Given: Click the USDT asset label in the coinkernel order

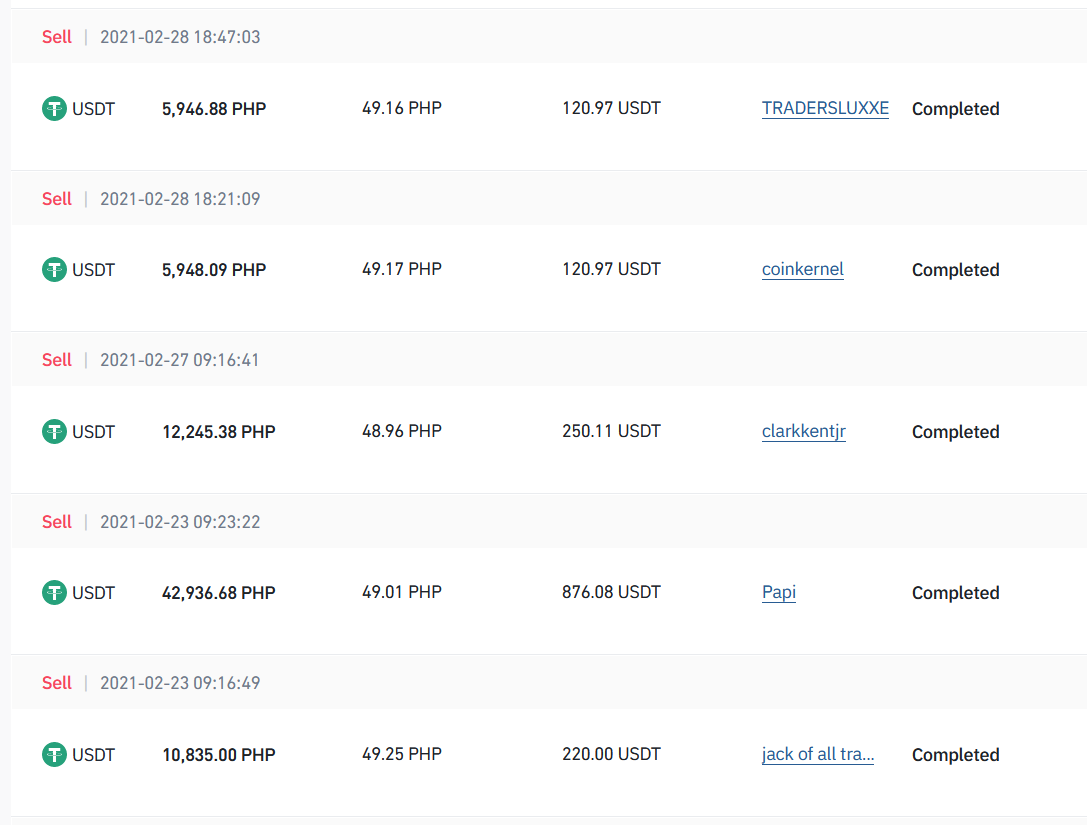Looking at the screenshot, I should (94, 270).
